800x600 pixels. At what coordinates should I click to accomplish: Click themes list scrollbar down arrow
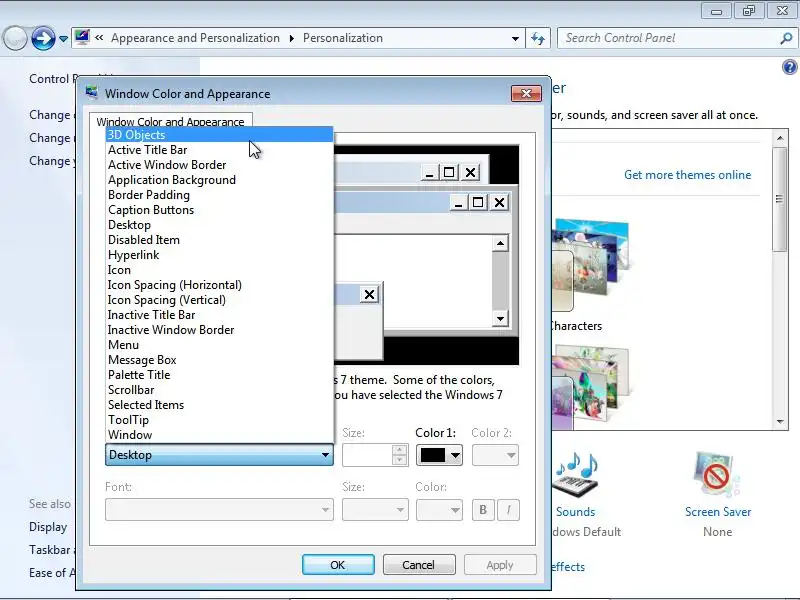[x=780, y=421]
